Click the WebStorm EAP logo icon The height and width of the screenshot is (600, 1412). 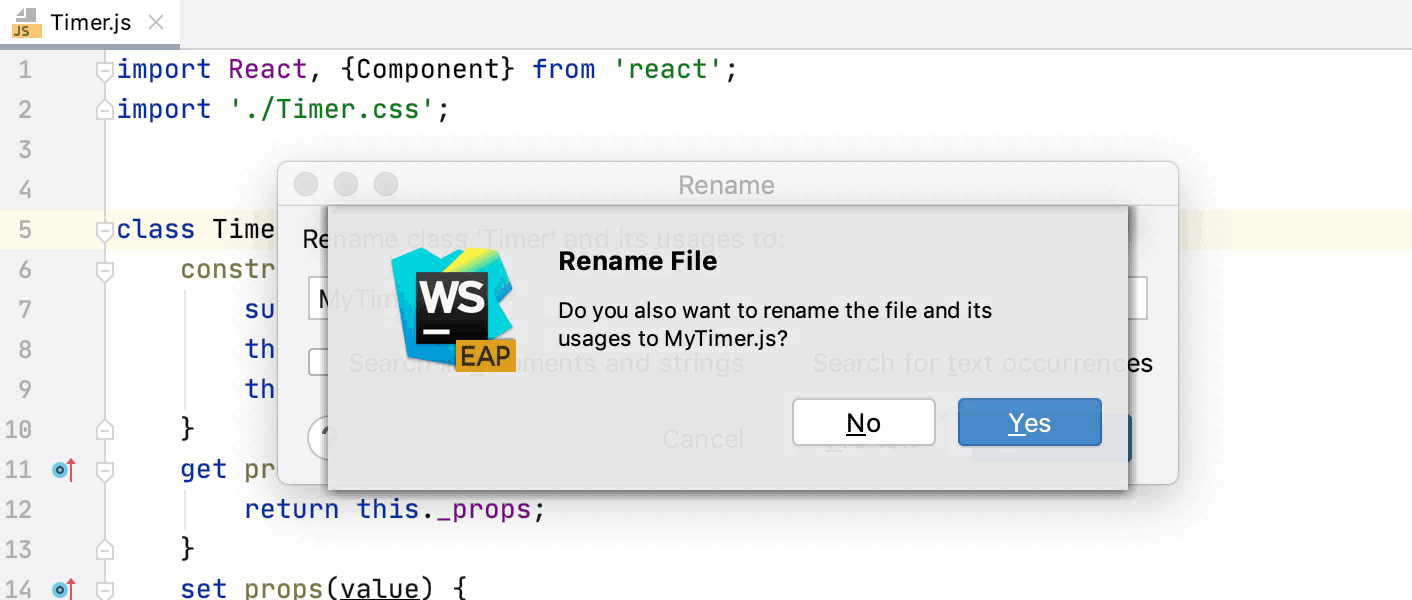[x=453, y=309]
